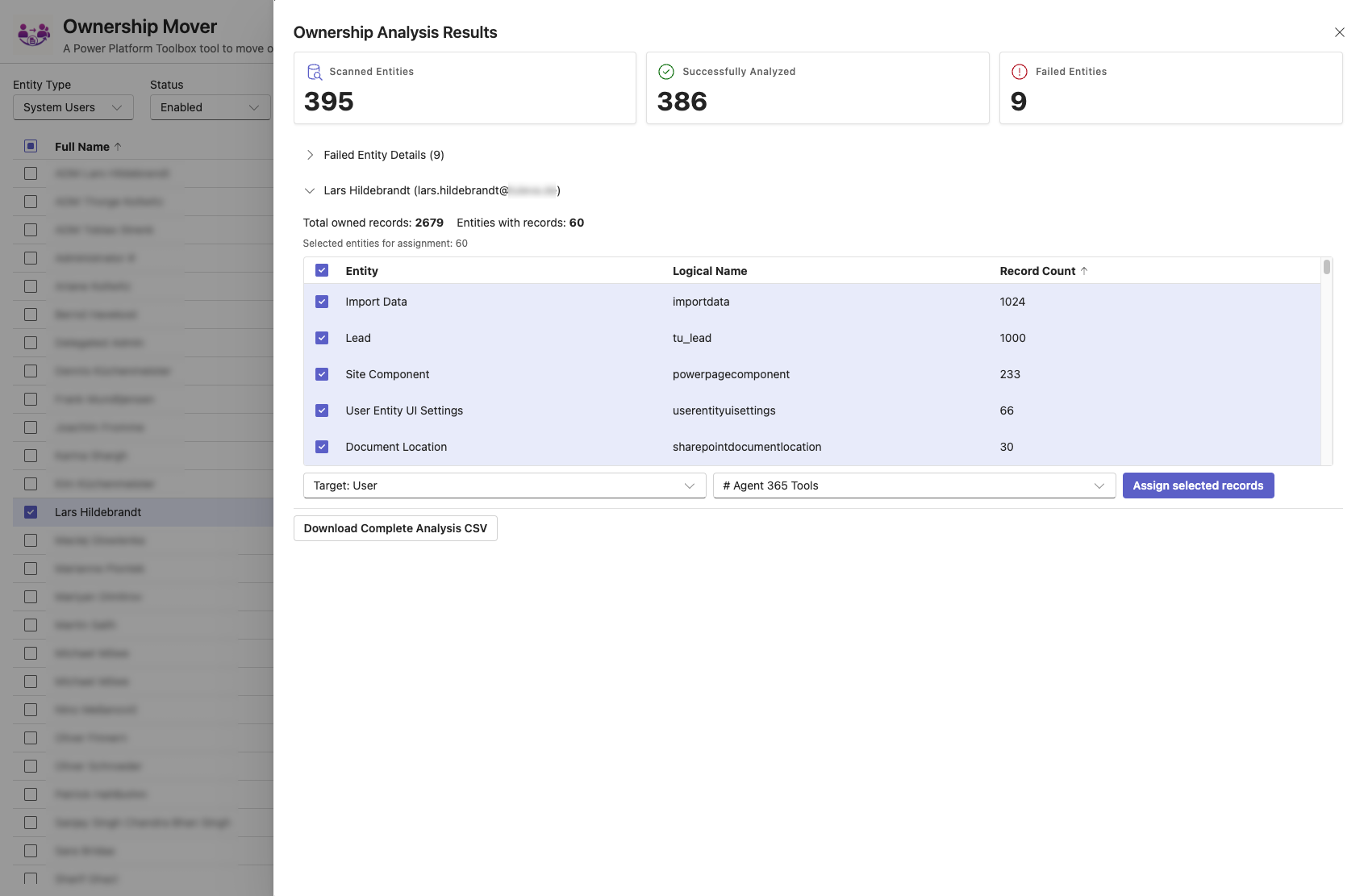The height and width of the screenshot is (896, 1364).
Task: Click Lars Hildebrandt row in user list
Action: 143,512
